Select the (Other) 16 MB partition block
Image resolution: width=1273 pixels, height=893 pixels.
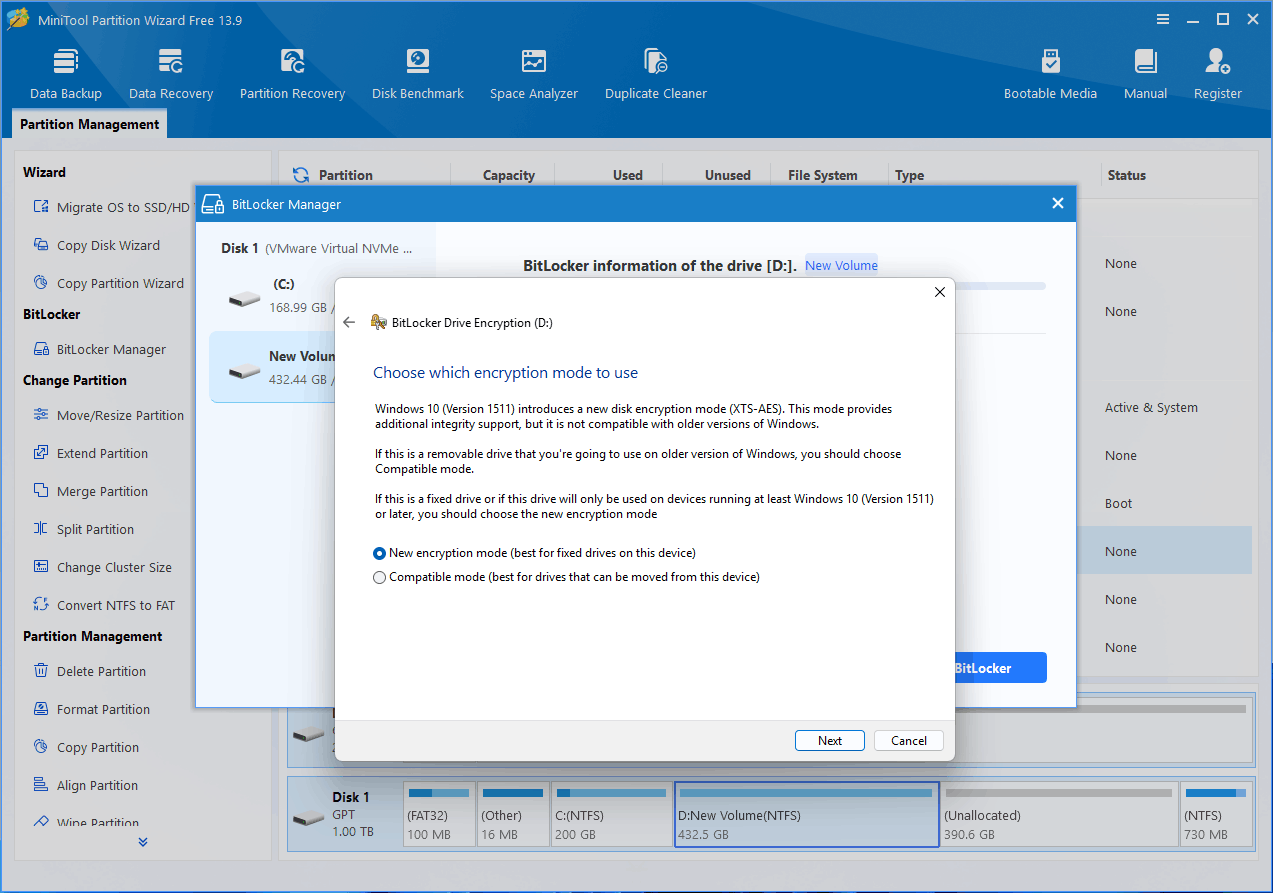tap(513, 815)
